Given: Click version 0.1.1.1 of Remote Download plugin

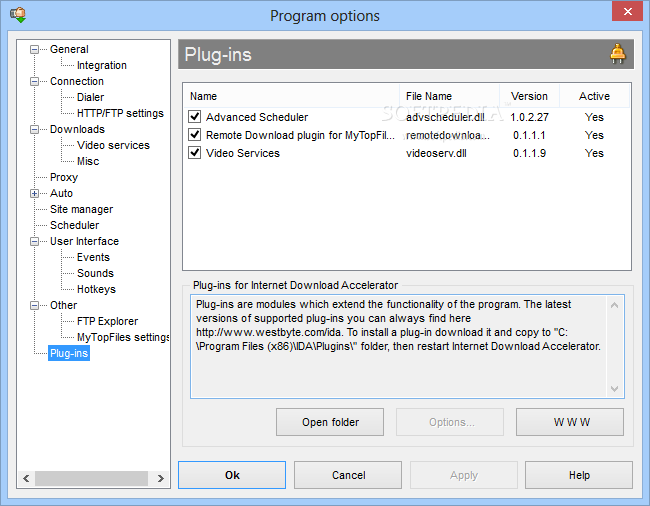Looking at the screenshot, I should [529, 136].
